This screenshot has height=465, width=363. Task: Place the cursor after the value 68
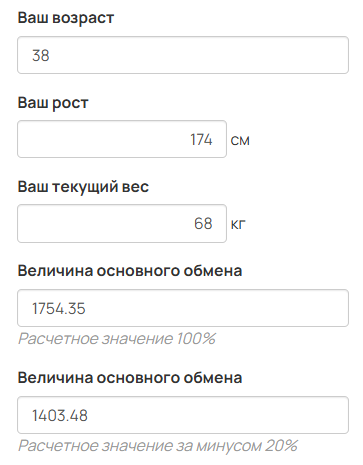(213, 223)
